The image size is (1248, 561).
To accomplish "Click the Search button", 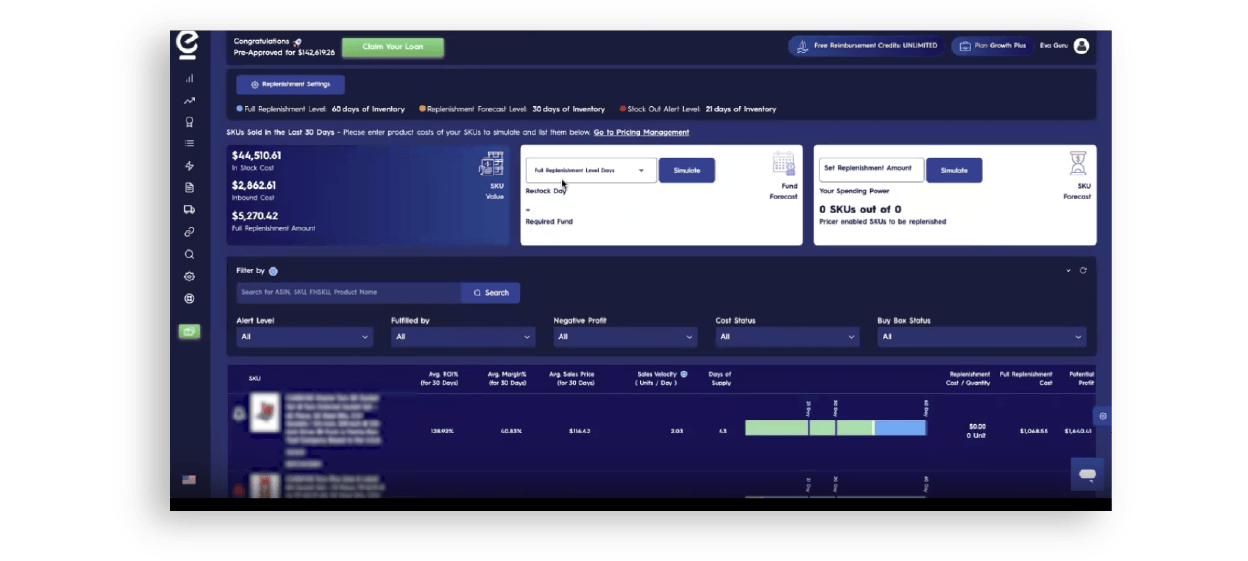I will 491,293.
